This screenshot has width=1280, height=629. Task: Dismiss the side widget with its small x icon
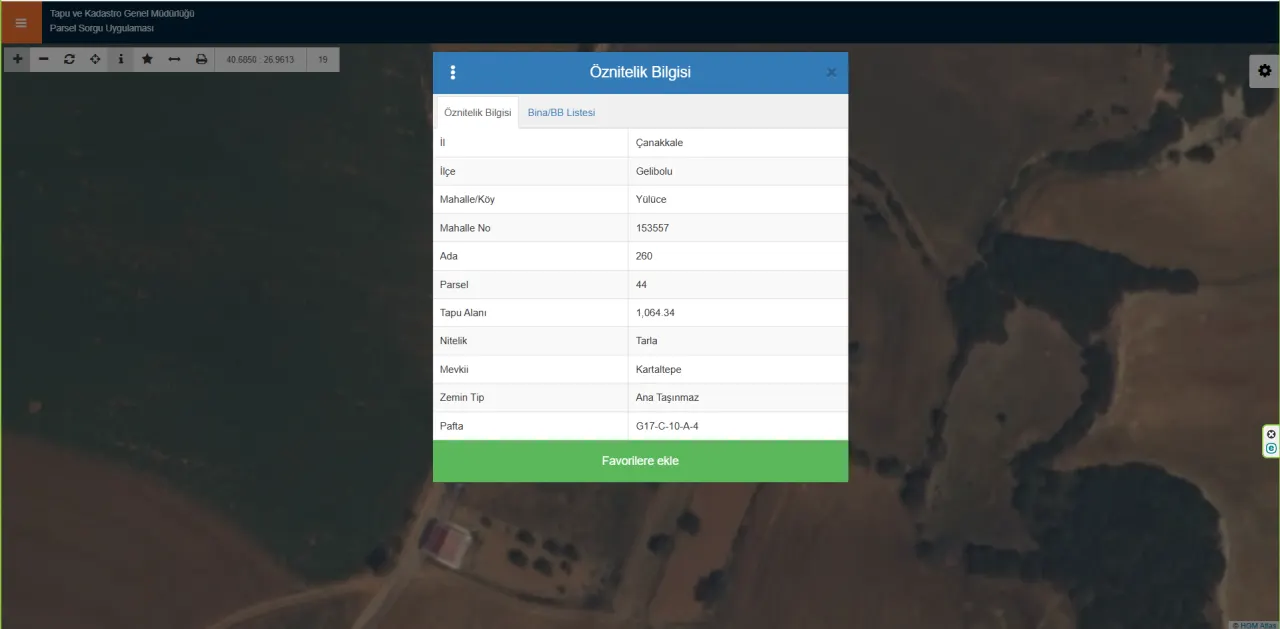pos(1272,434)
